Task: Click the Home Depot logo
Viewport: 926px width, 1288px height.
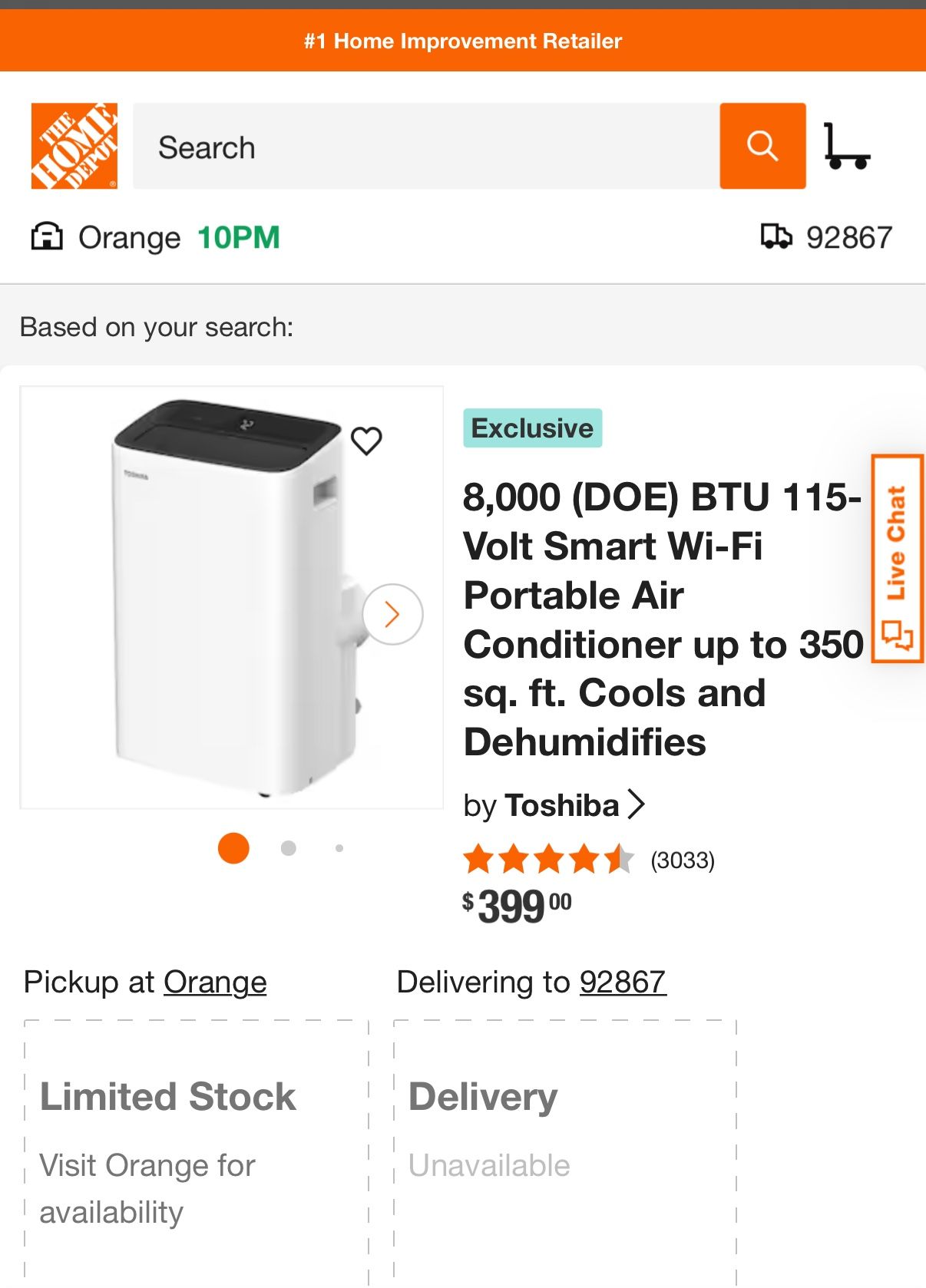Action: [x=74, y=146]
